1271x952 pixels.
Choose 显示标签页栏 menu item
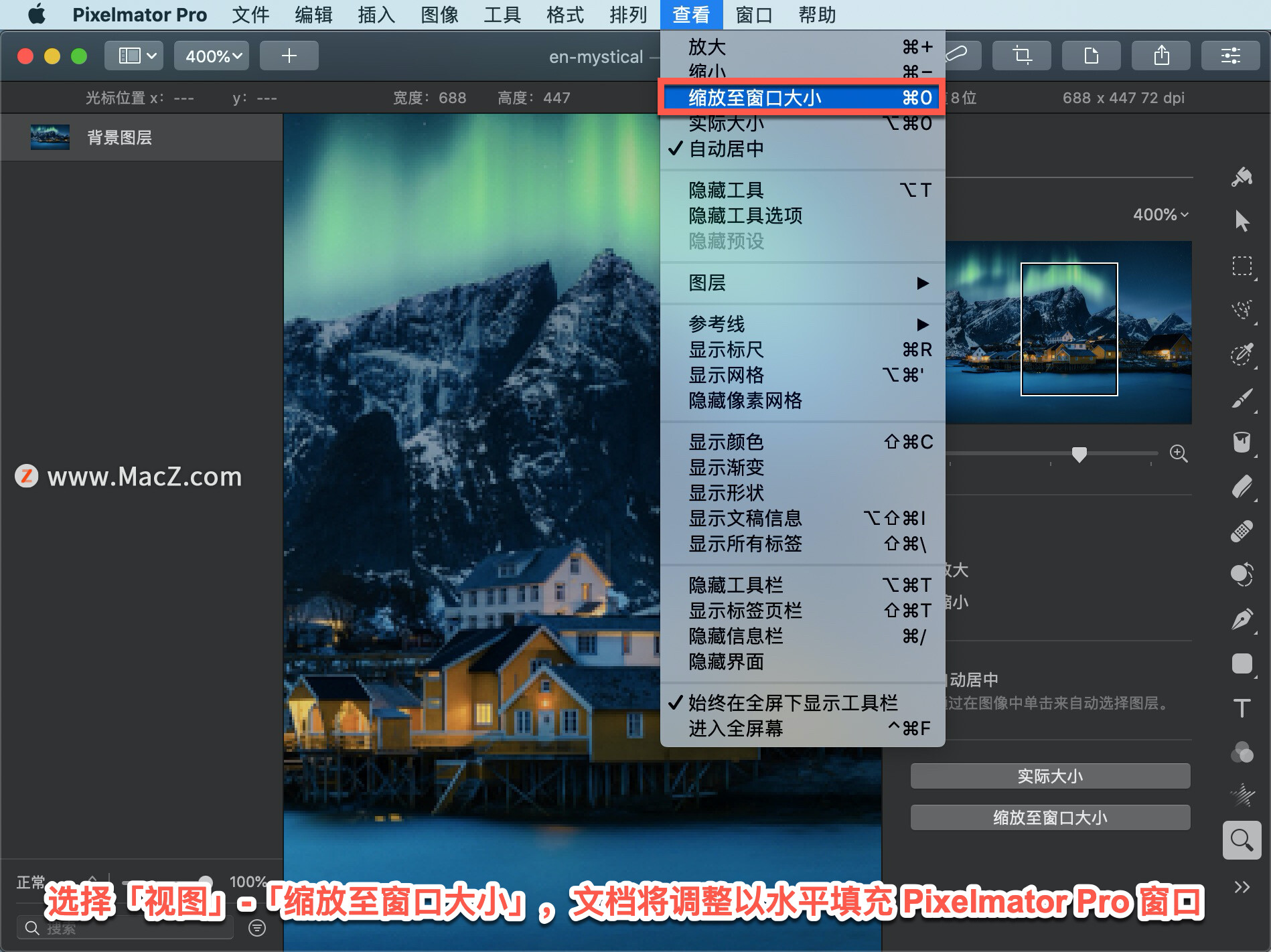click(x=802, y=611)
